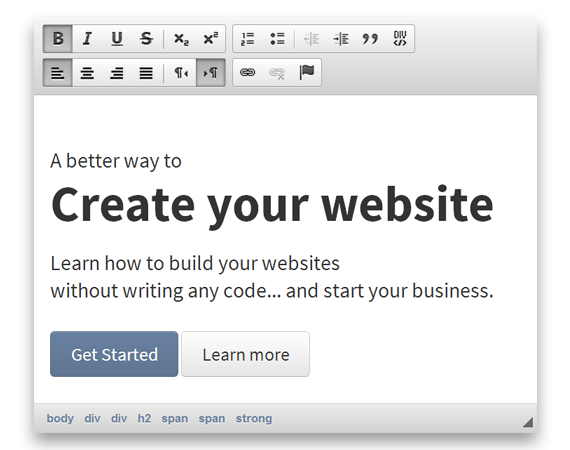Justify the text alignment
Image resolution: width=570 pixels, height=450 pixels.
pos(146,73)
